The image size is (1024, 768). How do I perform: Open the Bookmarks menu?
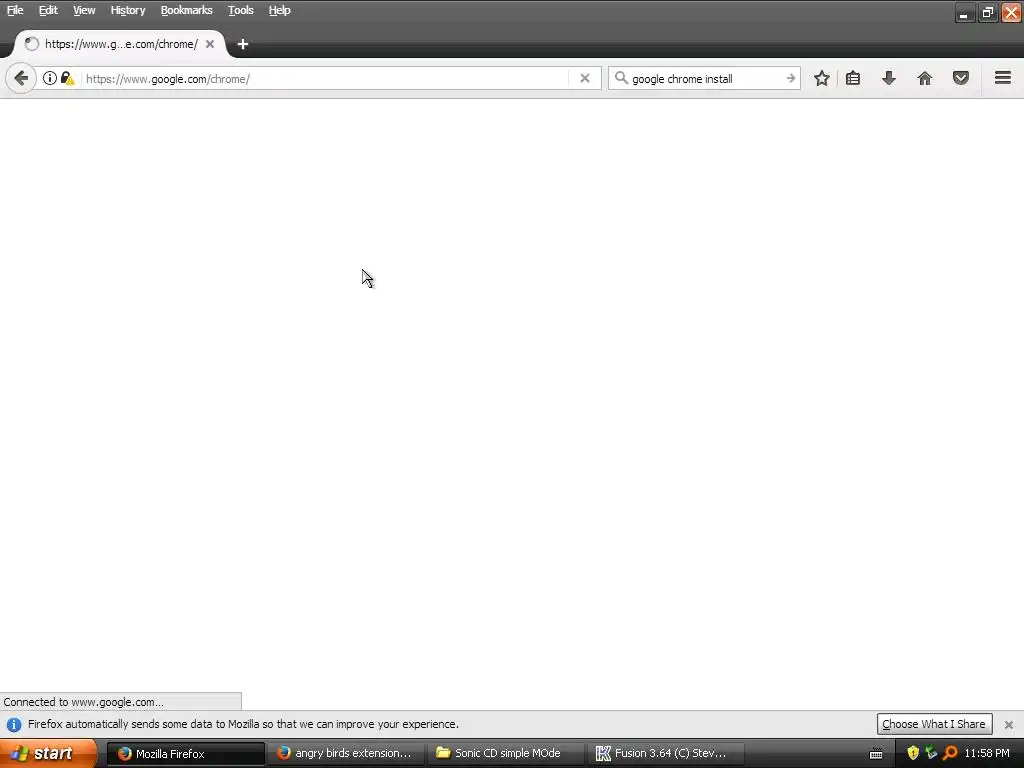click(x=186, y=10)
